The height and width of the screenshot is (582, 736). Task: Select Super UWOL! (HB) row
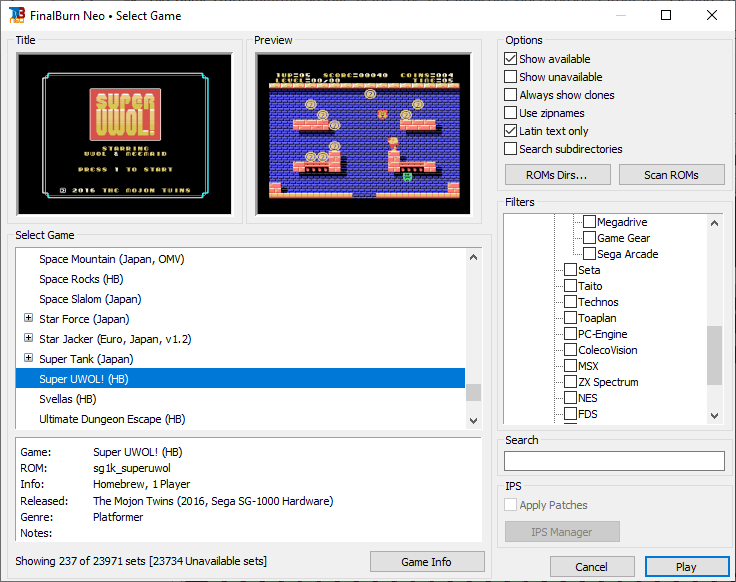pyautogui.click(x=240, y=378)
